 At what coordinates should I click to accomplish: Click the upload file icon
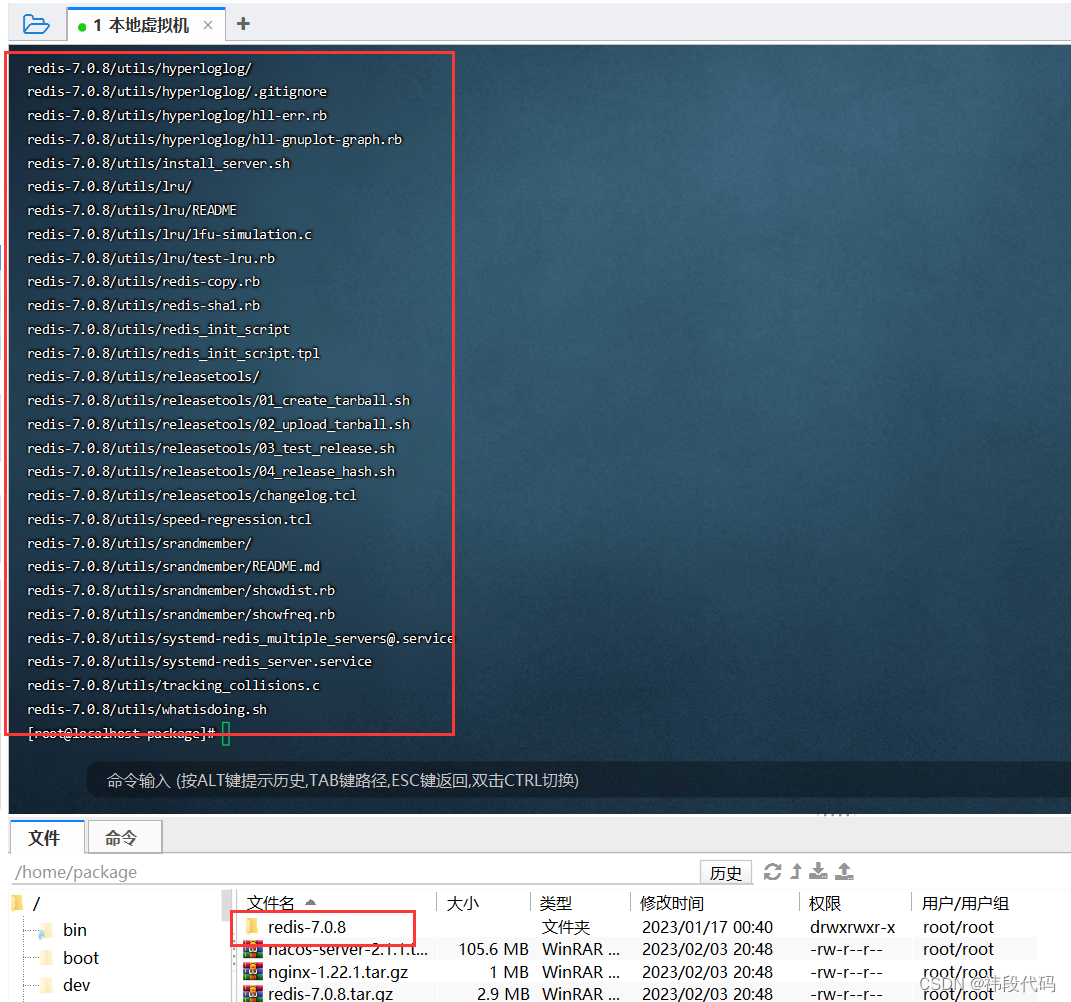844,872
